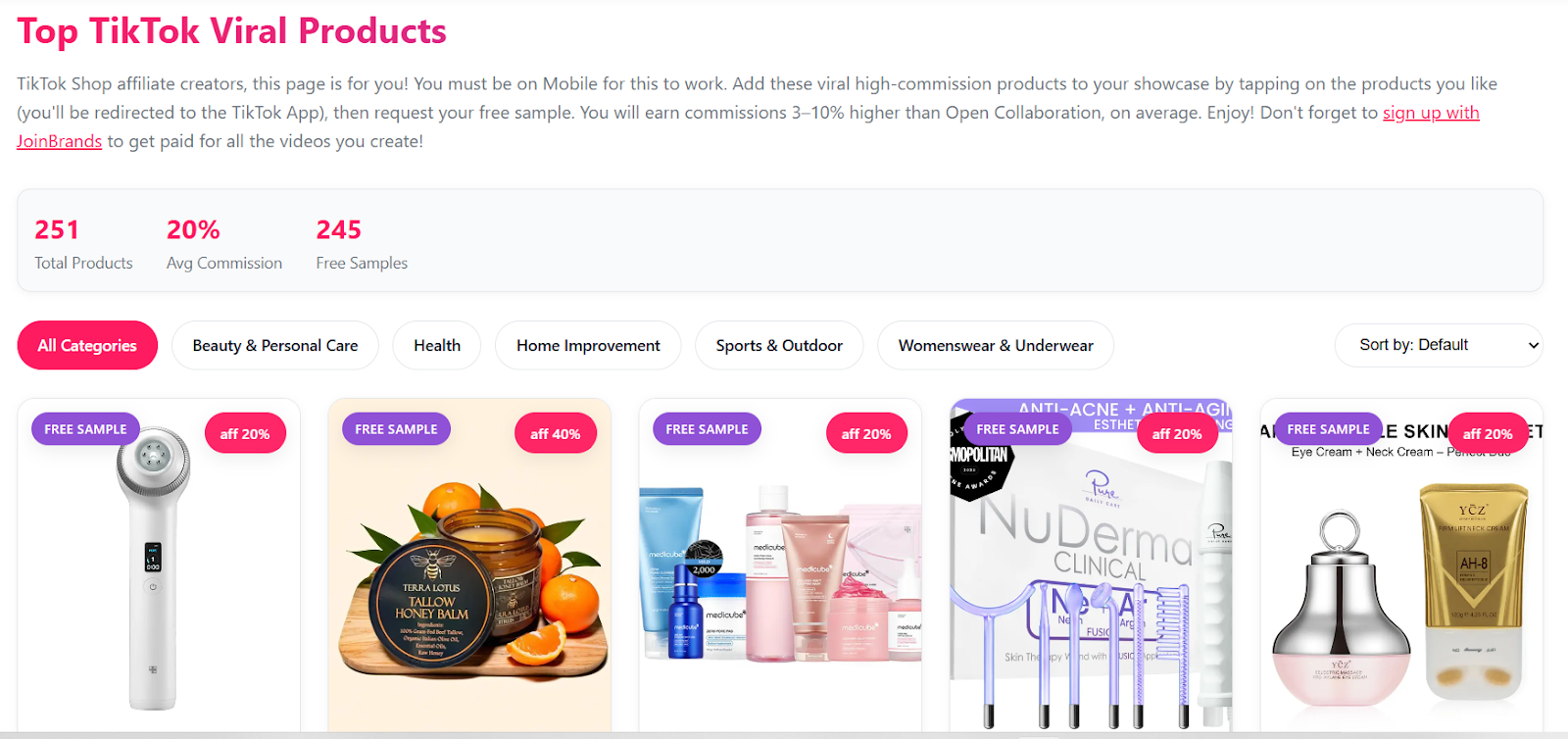Screen dimensions: 1568x739
Task: Click the aff 40% commission badge
Action: (556, 433)
